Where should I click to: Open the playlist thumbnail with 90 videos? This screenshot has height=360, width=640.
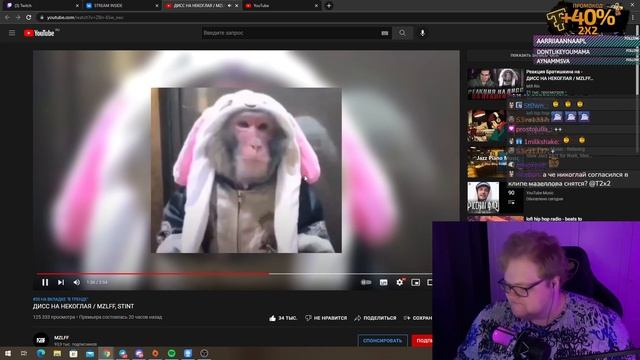pyautogui.click(x=495, y=198)
